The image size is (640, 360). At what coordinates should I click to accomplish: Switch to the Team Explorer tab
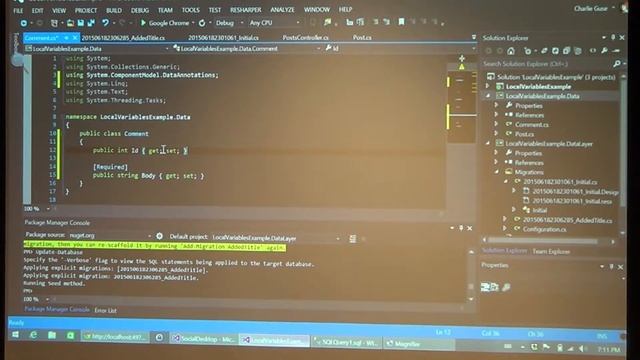tap(551, 251)
